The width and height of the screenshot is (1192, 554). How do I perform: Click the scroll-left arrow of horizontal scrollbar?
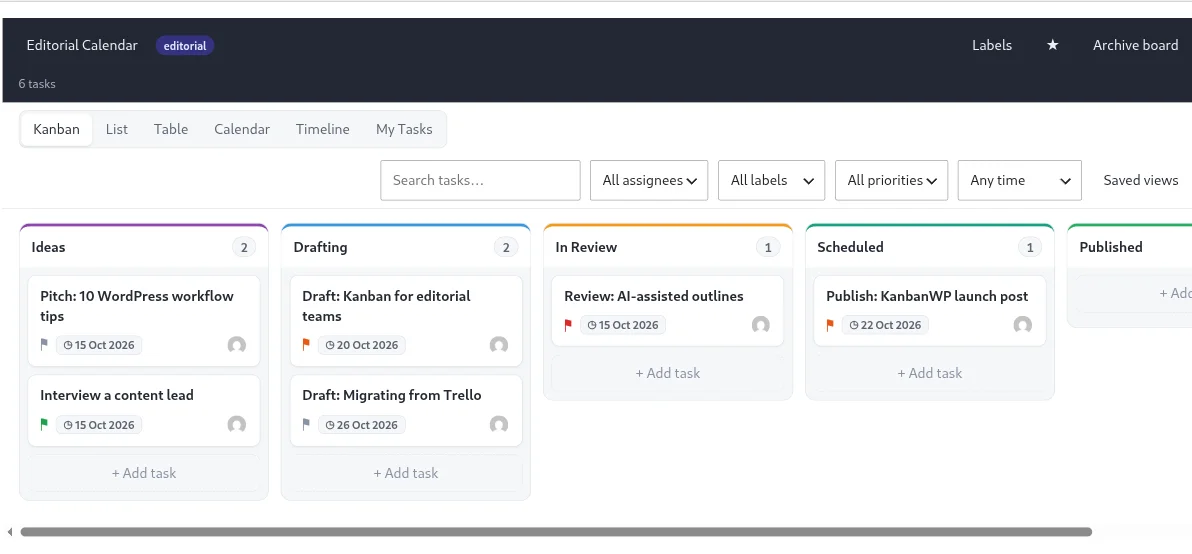[x=9, y=532]
